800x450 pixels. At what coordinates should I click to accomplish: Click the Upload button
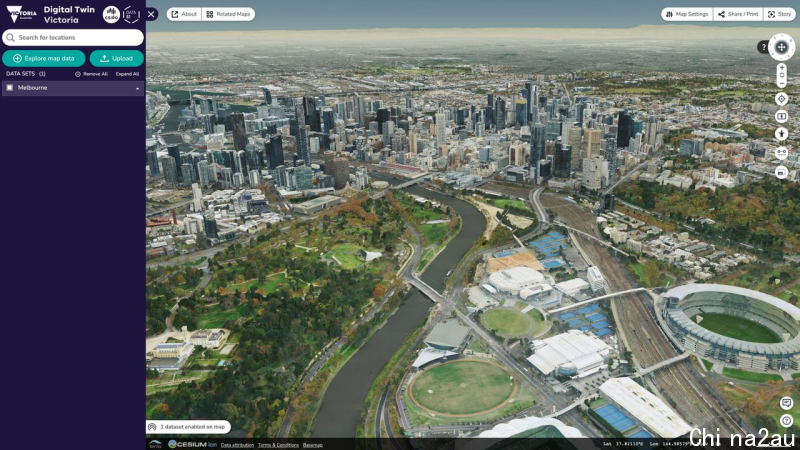coord(116,58)
